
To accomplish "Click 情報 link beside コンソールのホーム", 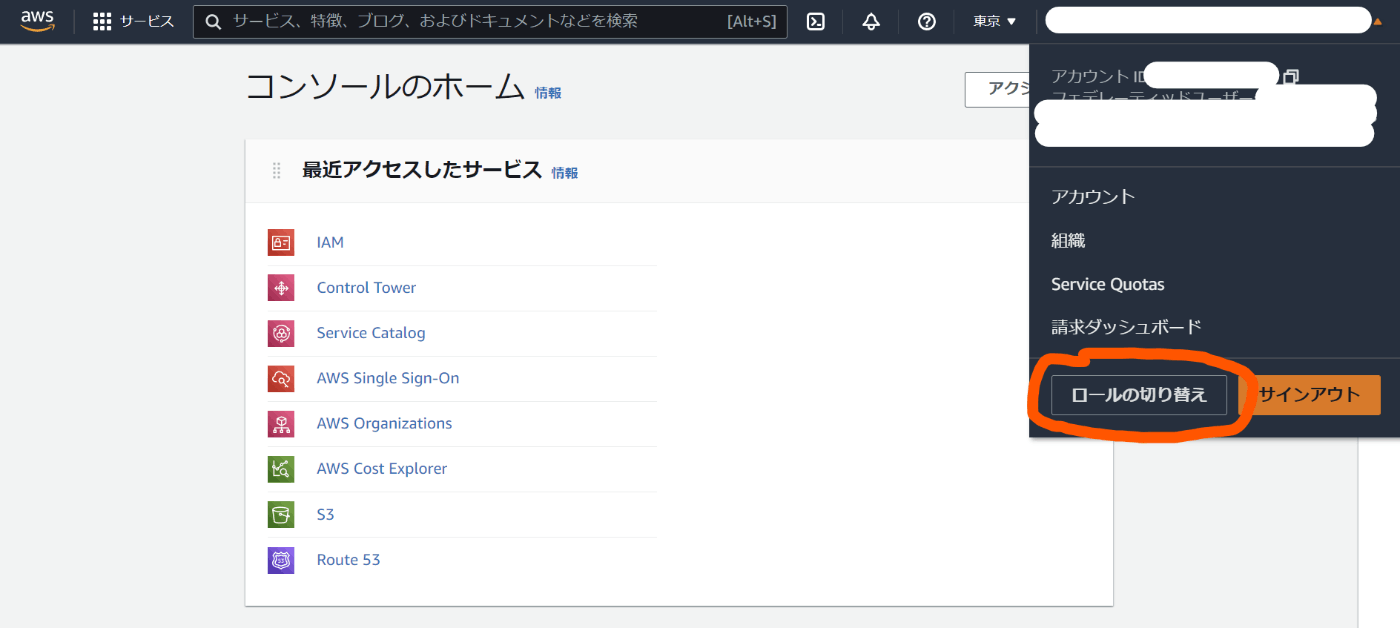I will [548, 93].
